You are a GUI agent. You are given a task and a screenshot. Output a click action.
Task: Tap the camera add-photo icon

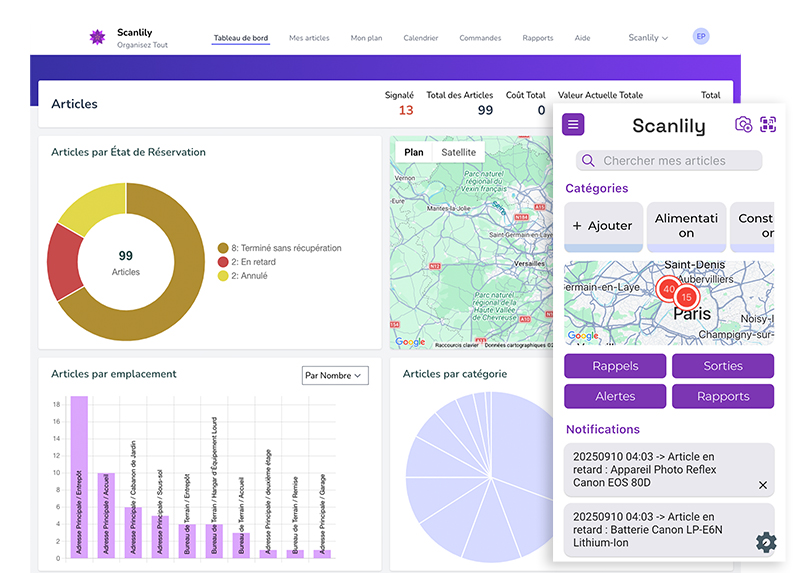pyautogui.click(x=743, y=124)
